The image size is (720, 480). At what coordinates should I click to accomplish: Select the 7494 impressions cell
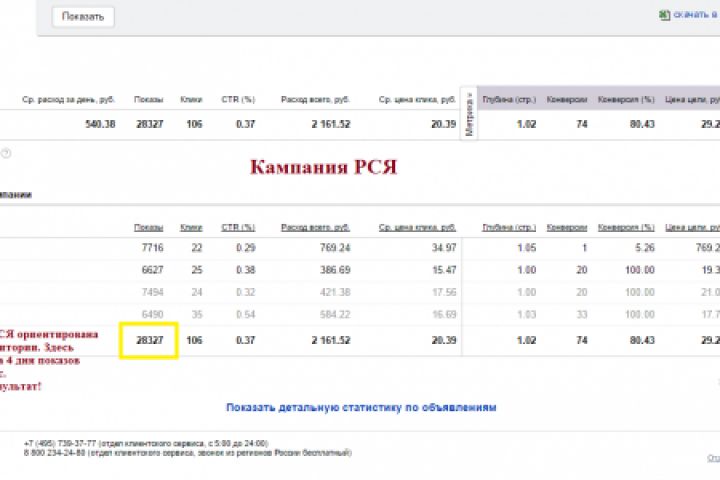click(152, 292)
